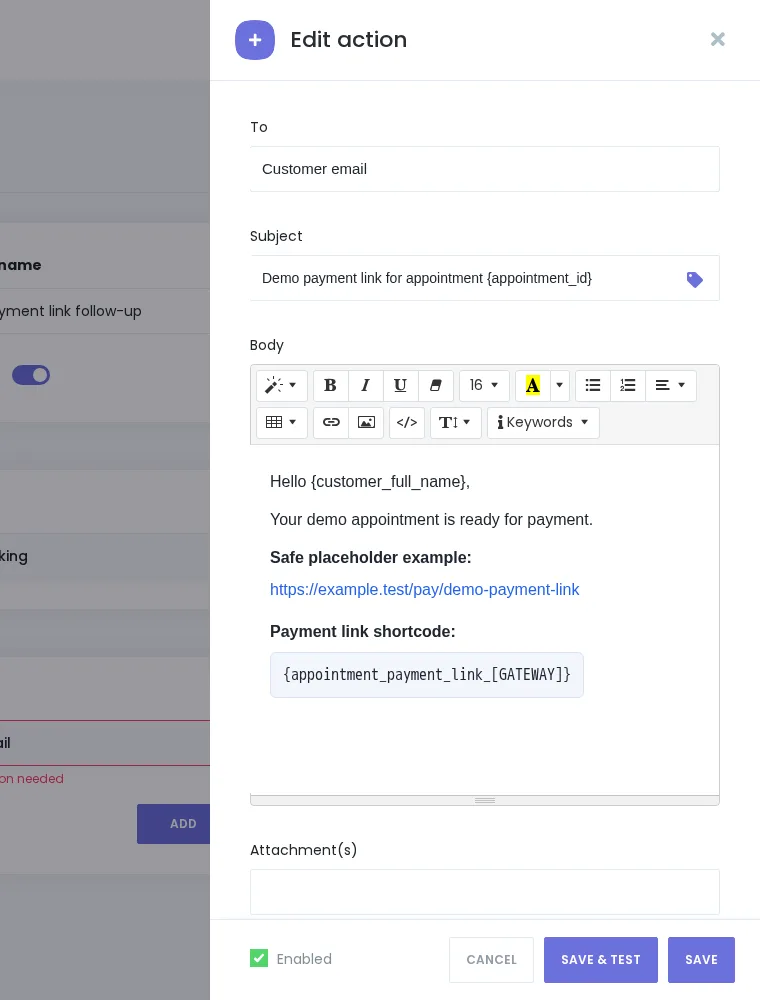Apply the yellow highlight color A button
760x1000 pixels.
pyautogui.click(x=532, y=385)
